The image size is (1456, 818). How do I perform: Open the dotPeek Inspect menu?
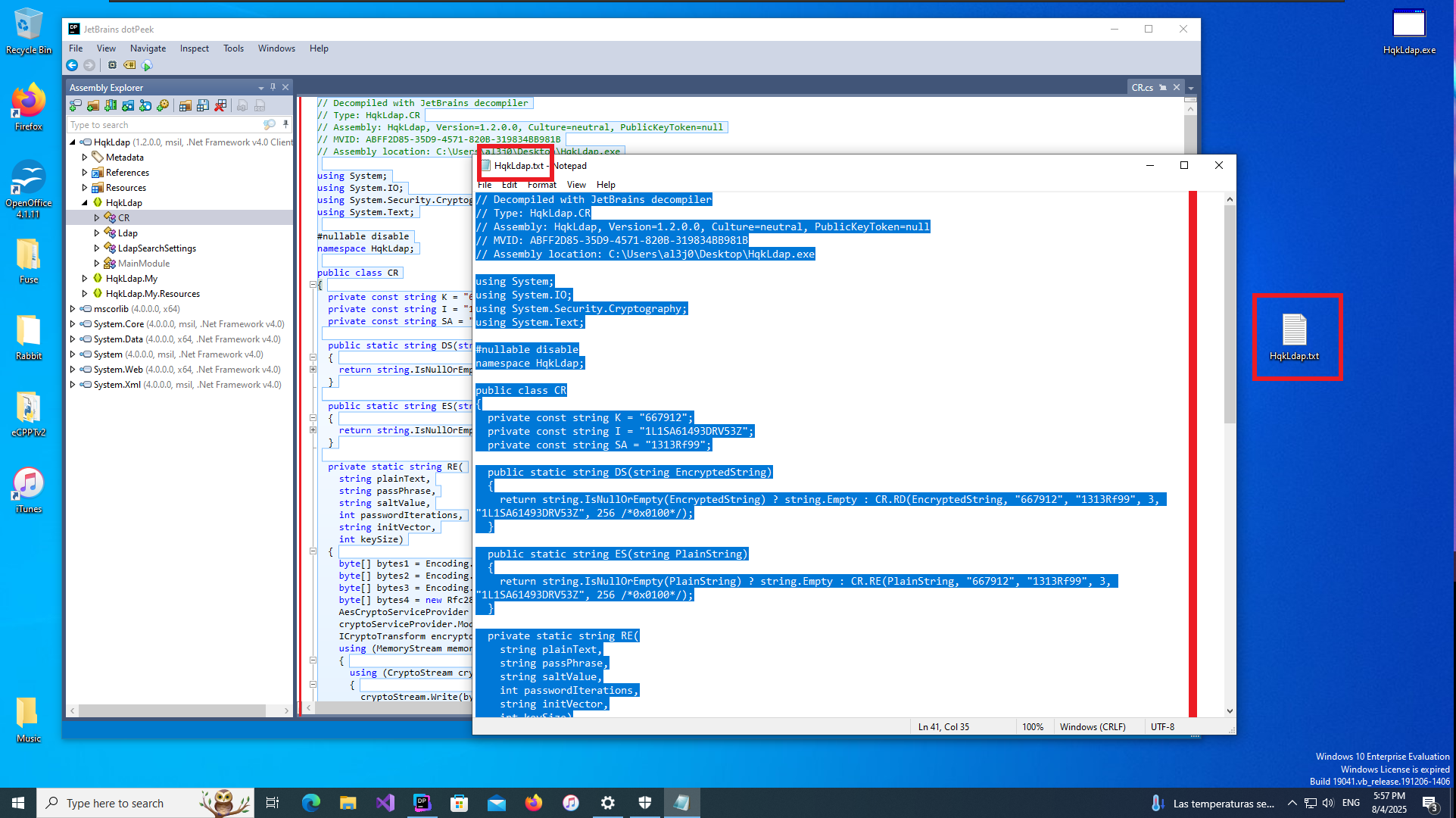194,48
